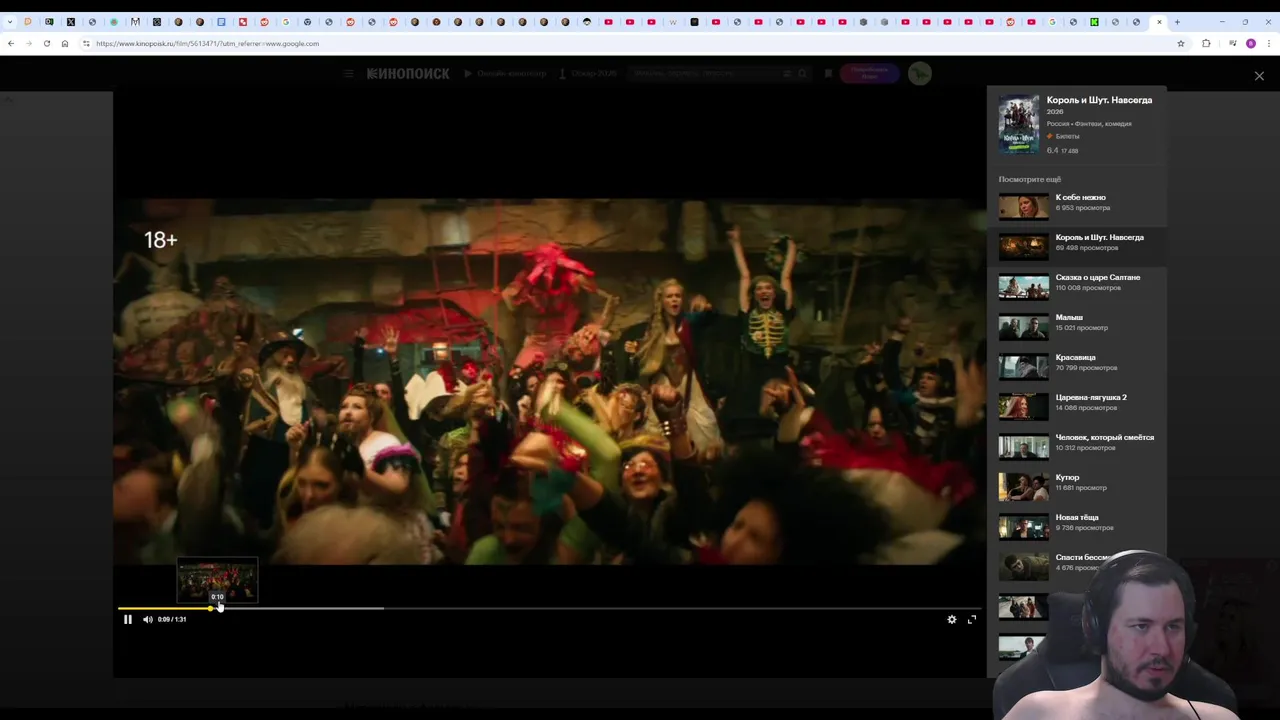Viewport: 1280px width, 720px height.
Task: Open the Кутюр trailer entry
Action: [x=1077, y=485]
